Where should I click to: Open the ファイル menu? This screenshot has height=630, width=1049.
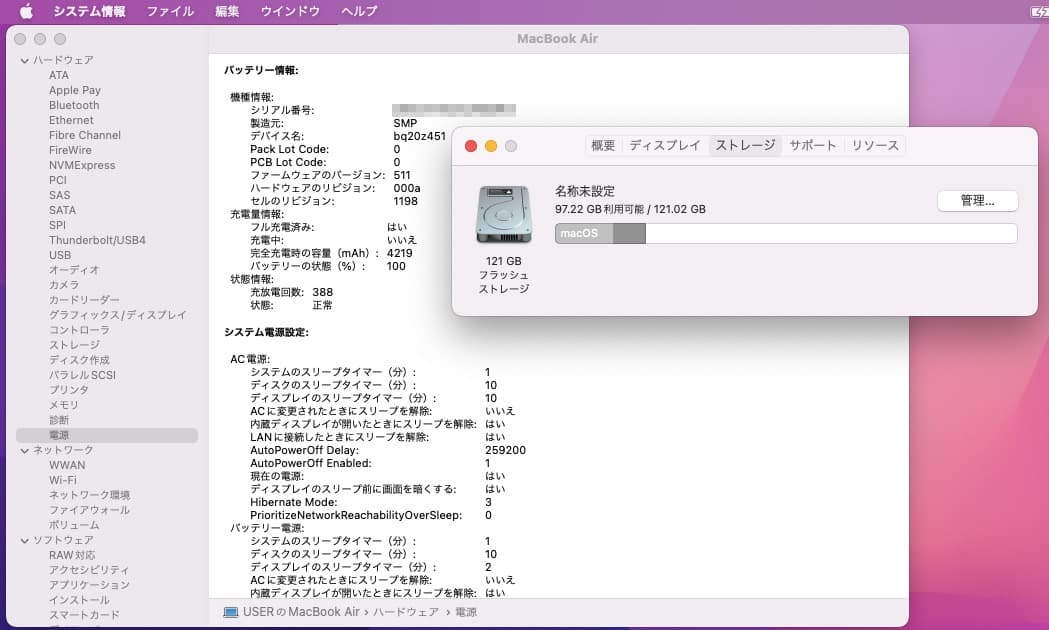pos(170,12)
